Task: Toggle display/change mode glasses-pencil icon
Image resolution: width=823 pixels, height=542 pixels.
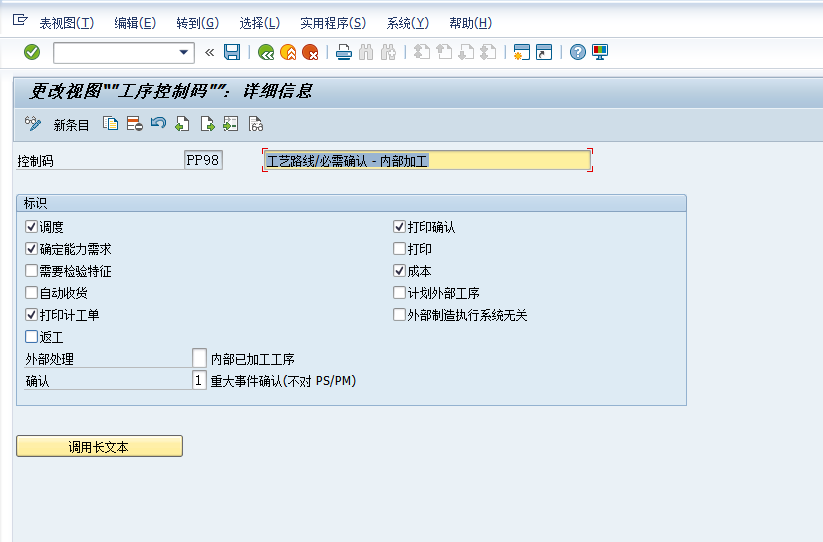Action: [x=33, y=124]
